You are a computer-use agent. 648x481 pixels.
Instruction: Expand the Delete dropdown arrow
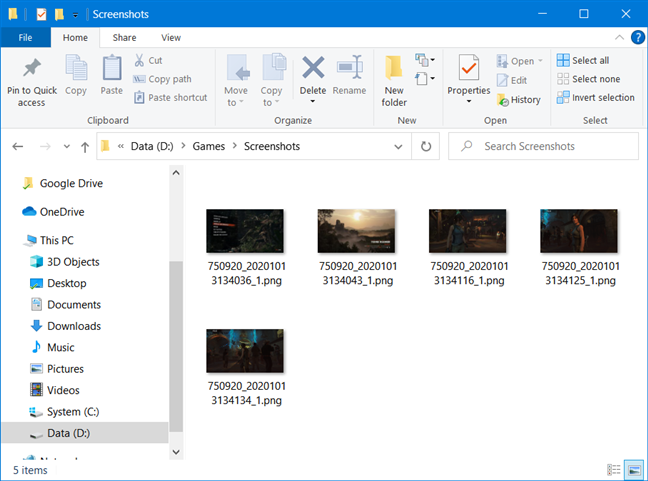point(313,102)
